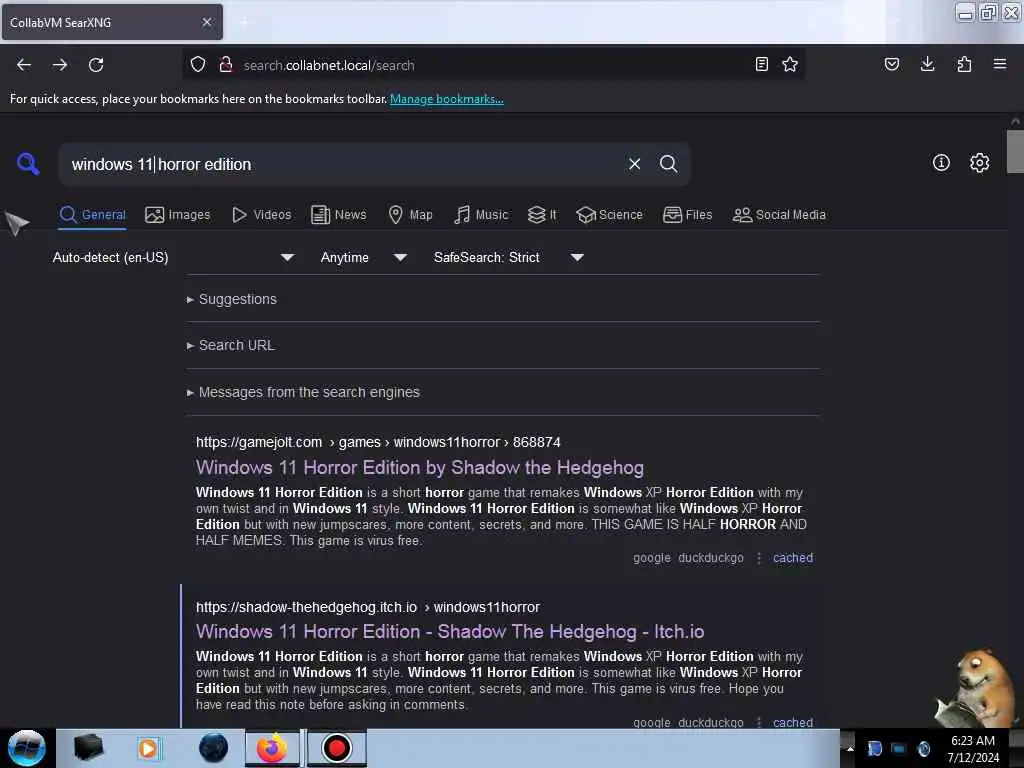This screenshot has height=768, width=1024.
Task: Open the extensions puzzle icon
Action: point(964,64)
